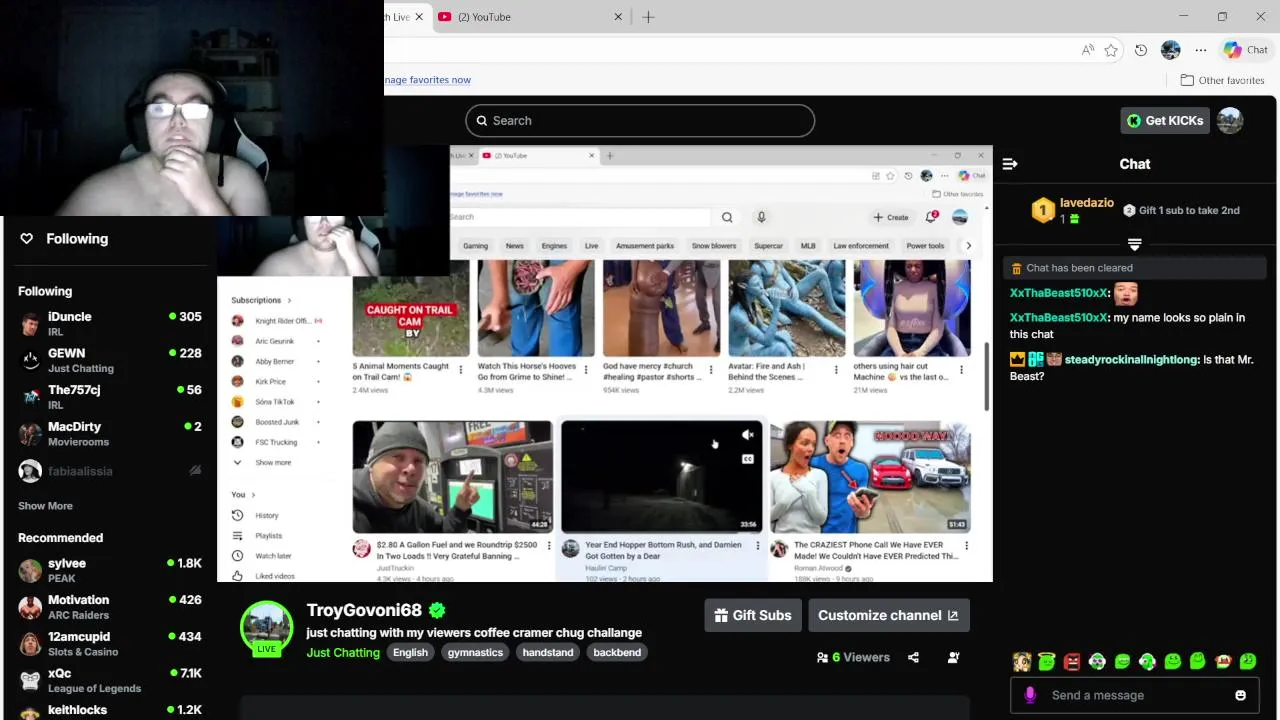Click TroyGovoni68 live avatar
This screenshot has width=1280, height=720.
[x=266, y=629]
